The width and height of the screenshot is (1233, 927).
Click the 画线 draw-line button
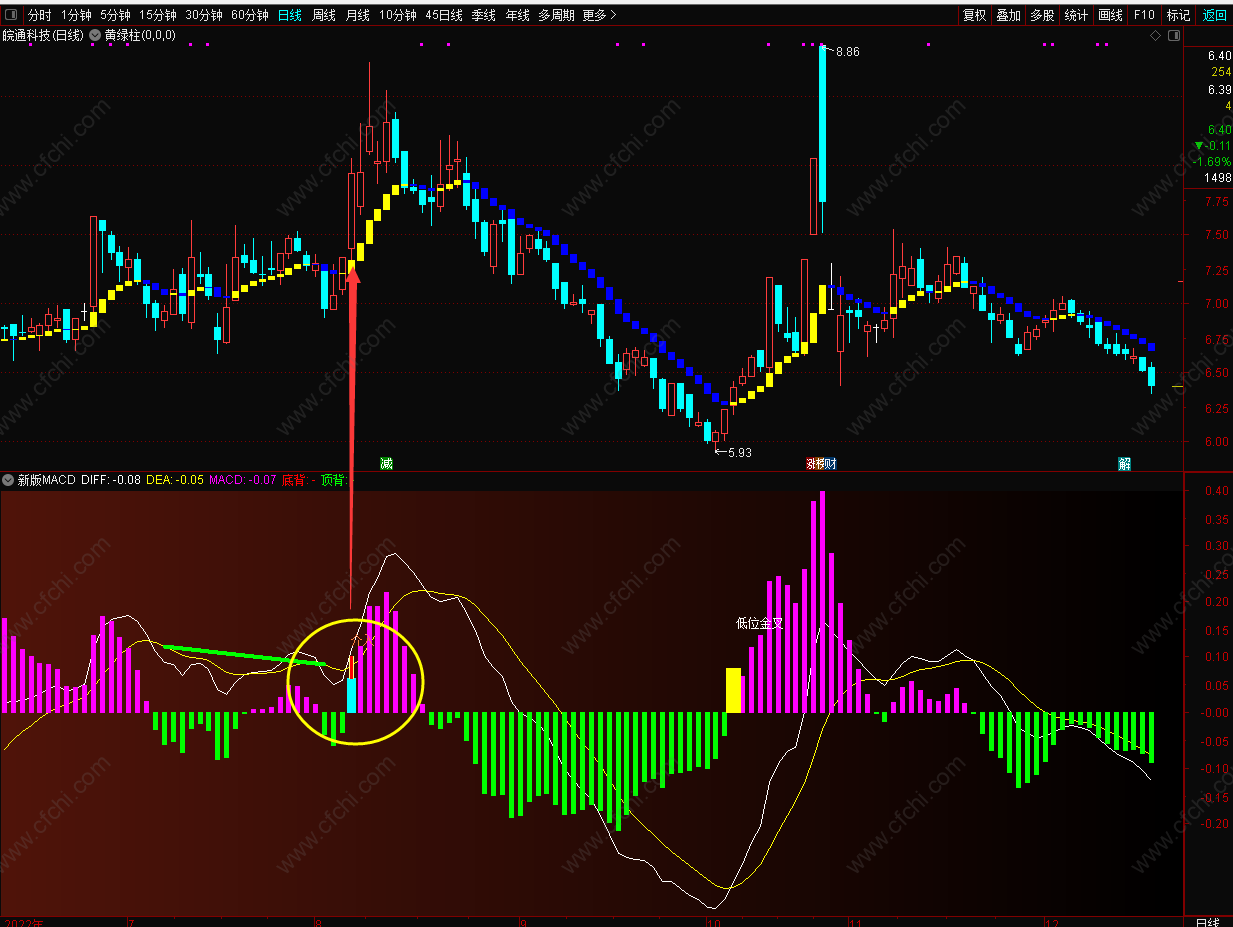pyautogui.click(x=1110, y=15)
